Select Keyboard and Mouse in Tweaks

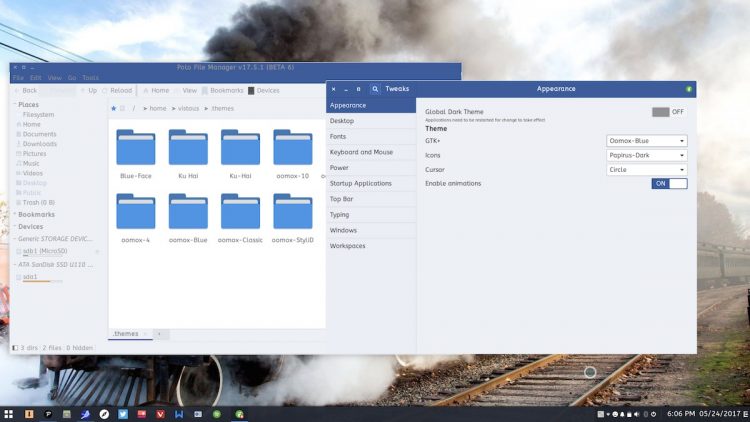click(x=371, y=152)
